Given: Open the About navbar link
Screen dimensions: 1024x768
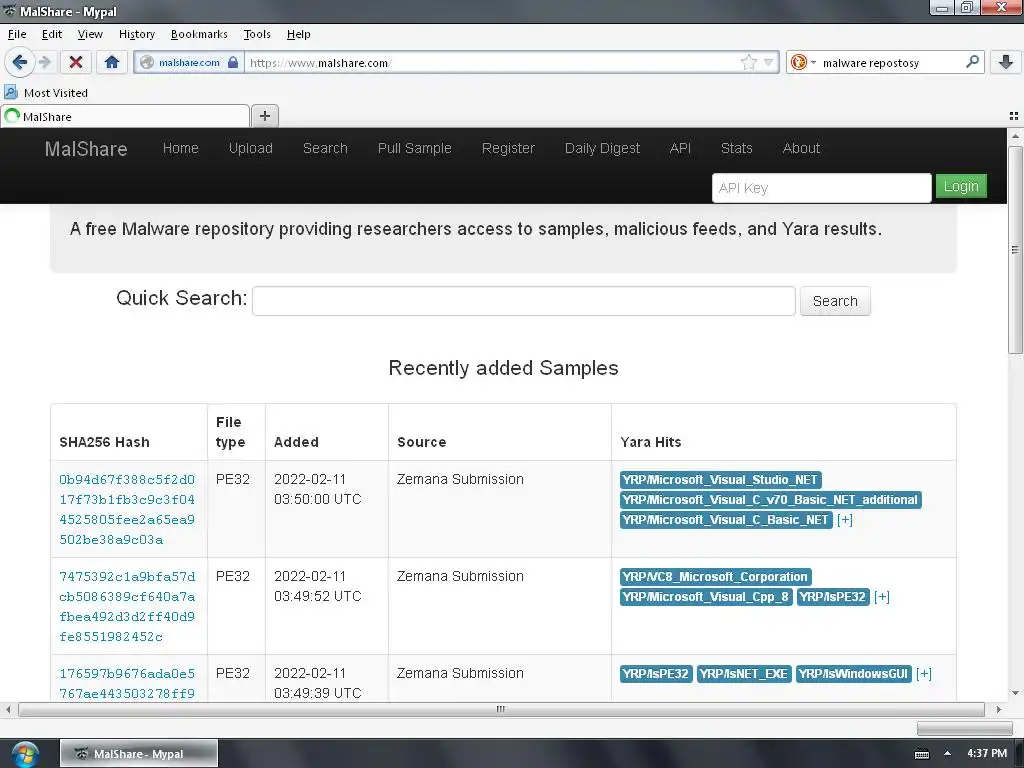Looking at the screenshot, I should click(x=801, y=148).
